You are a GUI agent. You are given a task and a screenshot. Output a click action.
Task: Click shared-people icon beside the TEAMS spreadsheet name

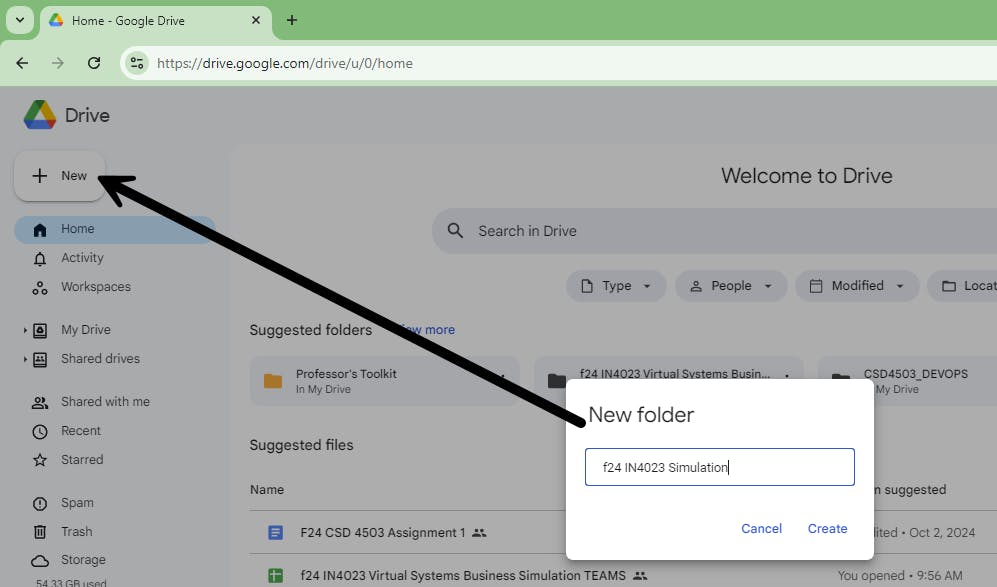pos(640,576)
